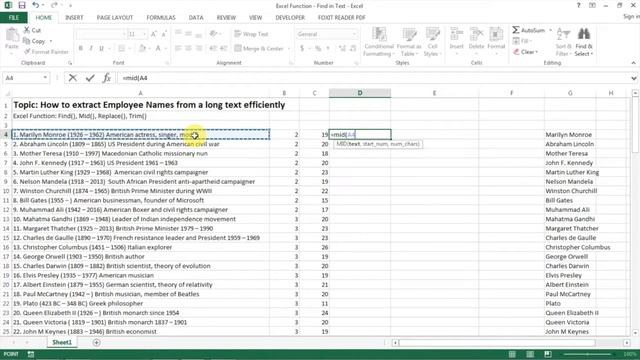Image resolution: width=640 pixels, height=360 pixels.
Task: Open the Clipboard dialog launcher
Action: [70, 63]
